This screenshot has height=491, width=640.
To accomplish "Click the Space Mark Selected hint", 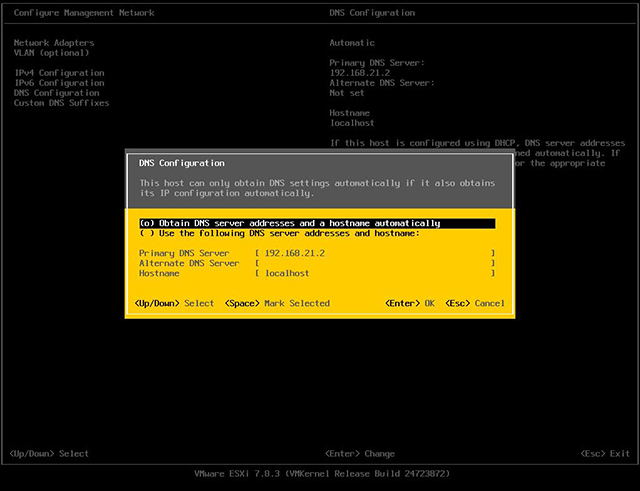I will click(277, 304).
